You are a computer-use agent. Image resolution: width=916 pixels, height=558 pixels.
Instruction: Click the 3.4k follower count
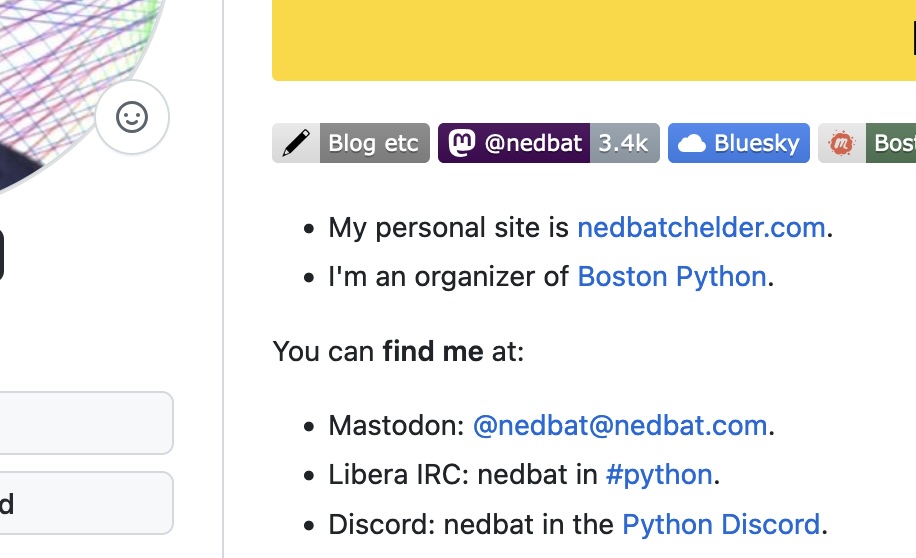[624, 143]
